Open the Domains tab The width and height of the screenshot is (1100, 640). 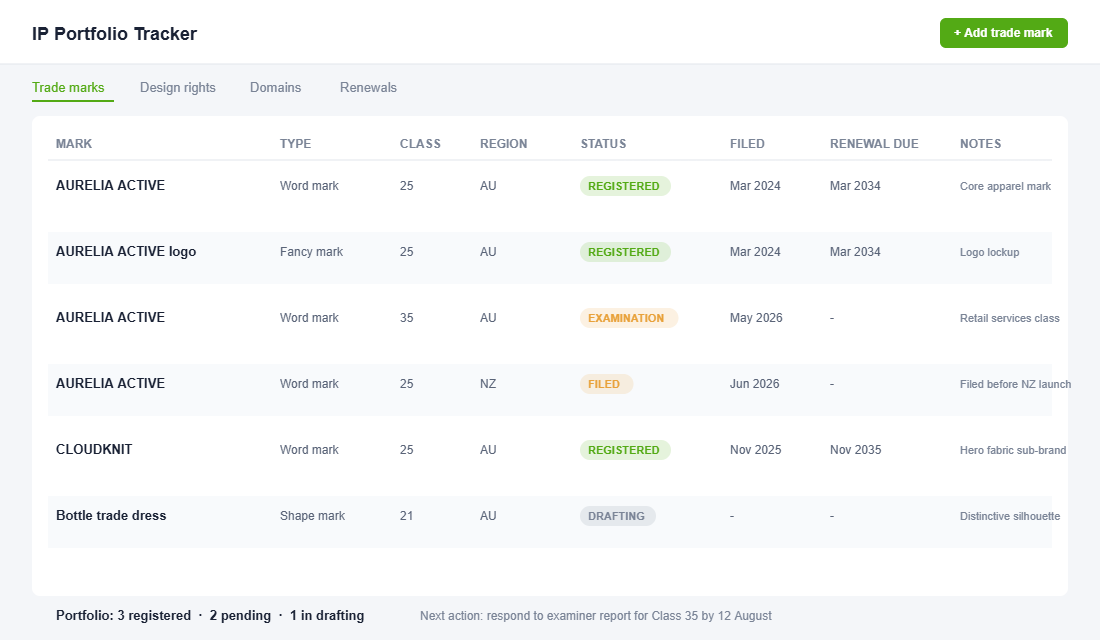(275, 88)
